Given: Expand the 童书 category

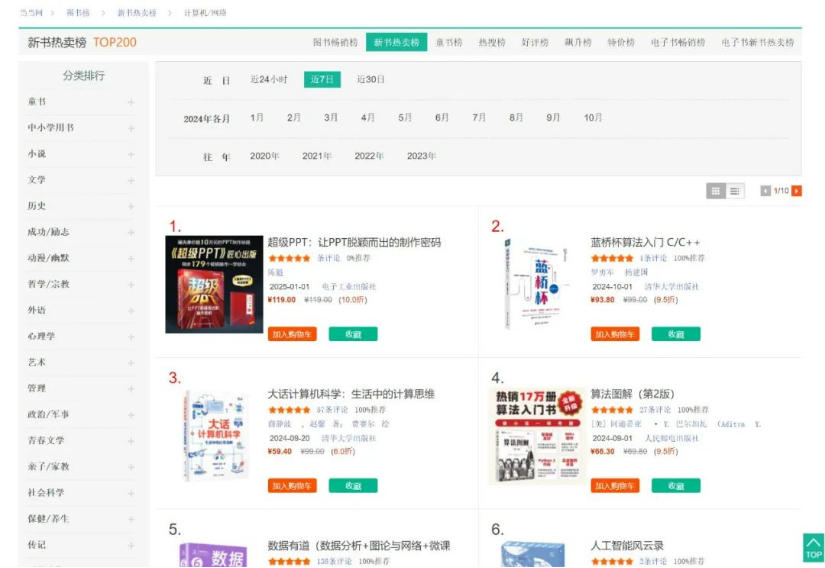Looking at the screenshot, I should click(x=130, y=102).
